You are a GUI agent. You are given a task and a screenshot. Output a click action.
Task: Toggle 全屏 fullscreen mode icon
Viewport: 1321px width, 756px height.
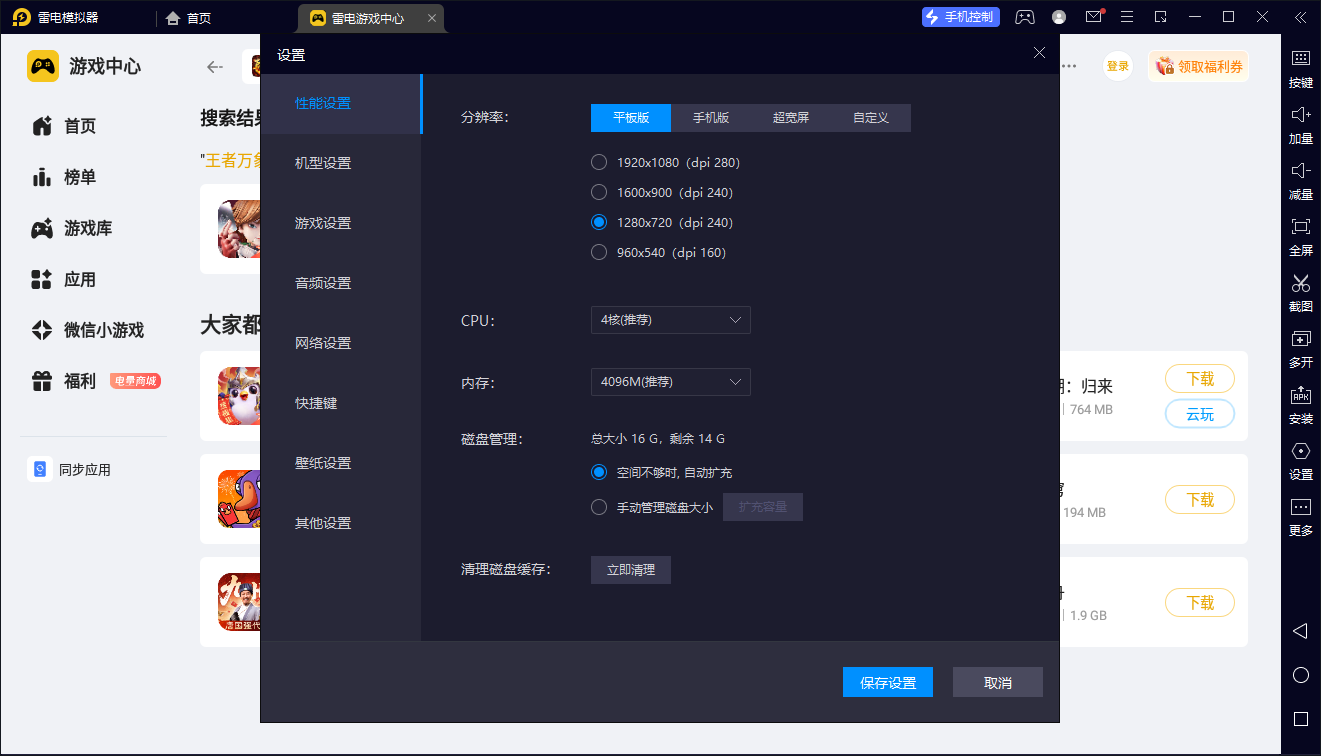click(x=1300, y=228)
